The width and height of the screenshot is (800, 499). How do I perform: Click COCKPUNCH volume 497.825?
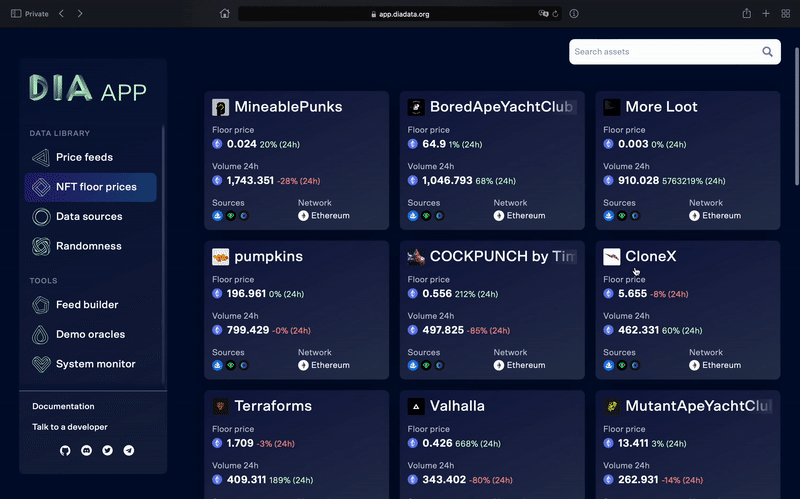tap(443, 330)
